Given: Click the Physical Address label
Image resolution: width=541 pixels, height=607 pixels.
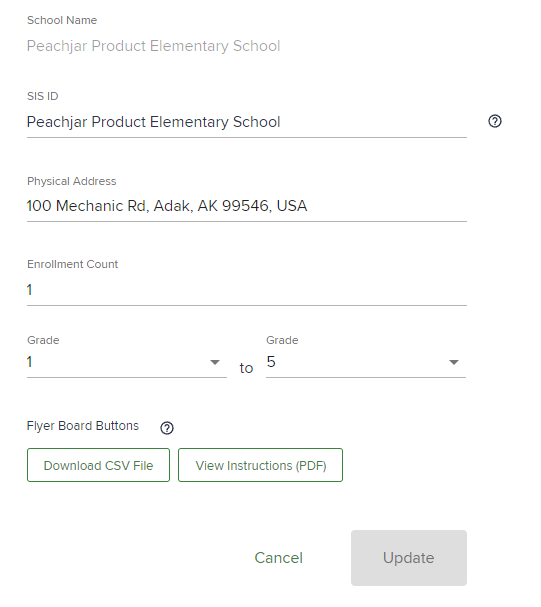Looking at the screenshot, I should (x=72, y=181).
